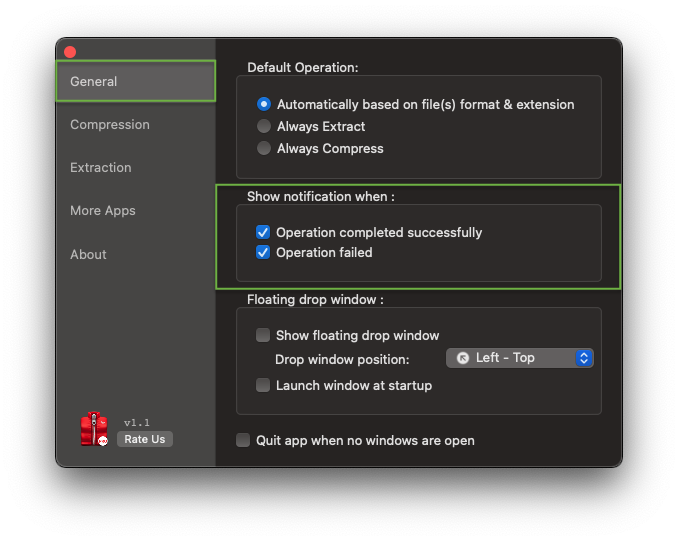678x541 pixels.
Task: Switch to the Compression tab
Action: point(110,125)
